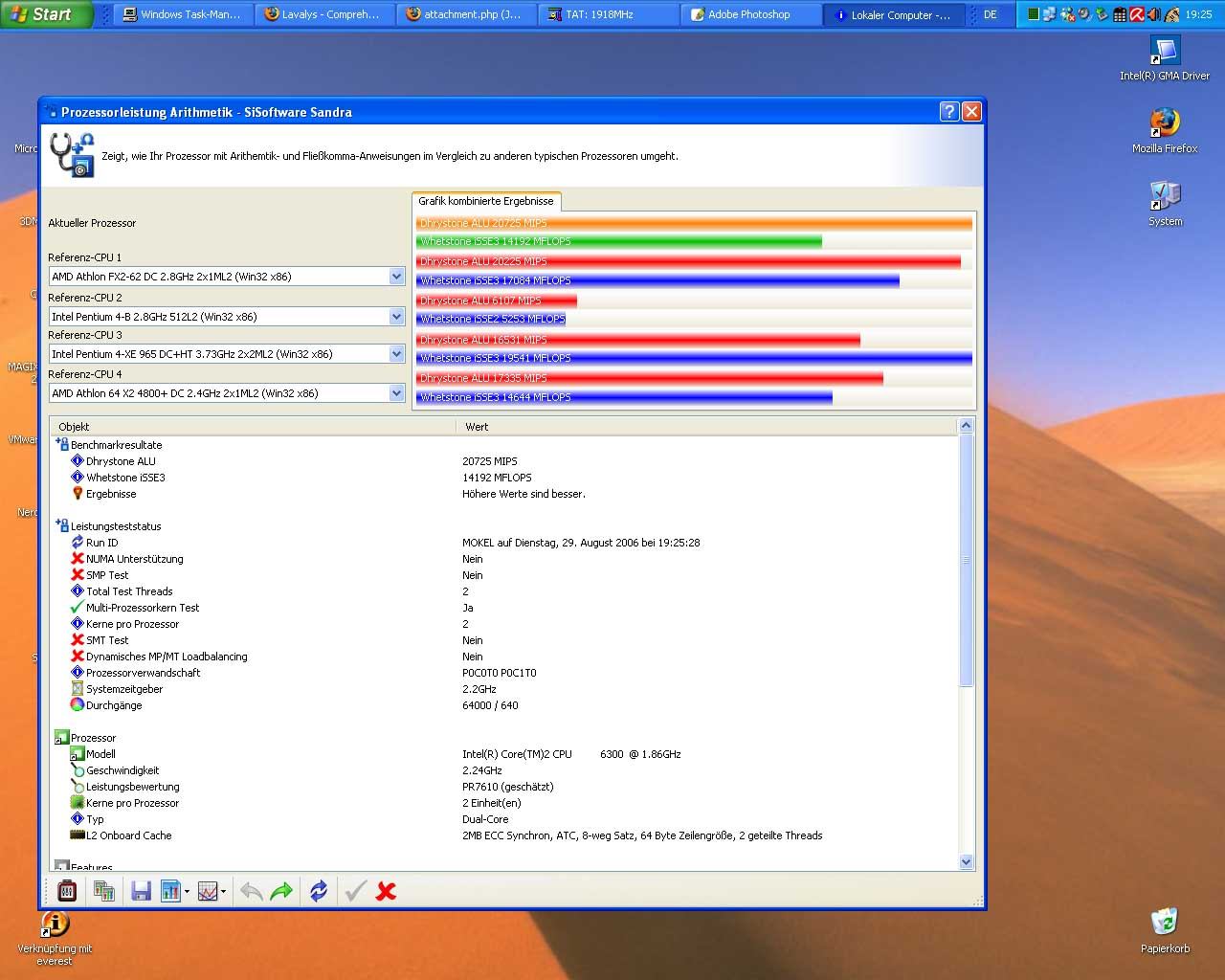Switch to attachment.php taskbar item
Viewport: 1225px width, 980px height.
click(x=465, y=14)
